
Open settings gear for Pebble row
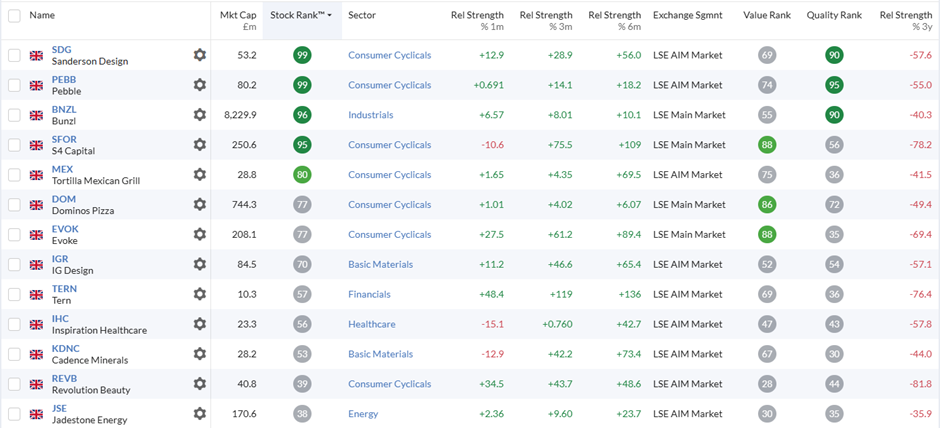200,85
